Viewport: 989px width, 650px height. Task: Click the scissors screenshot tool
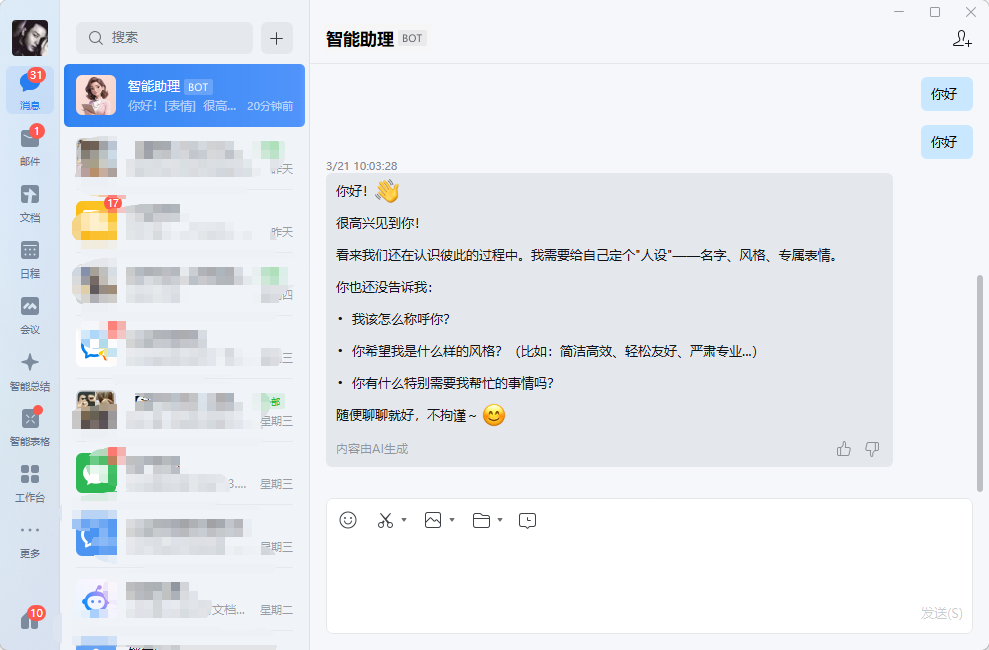click(385, 520)
